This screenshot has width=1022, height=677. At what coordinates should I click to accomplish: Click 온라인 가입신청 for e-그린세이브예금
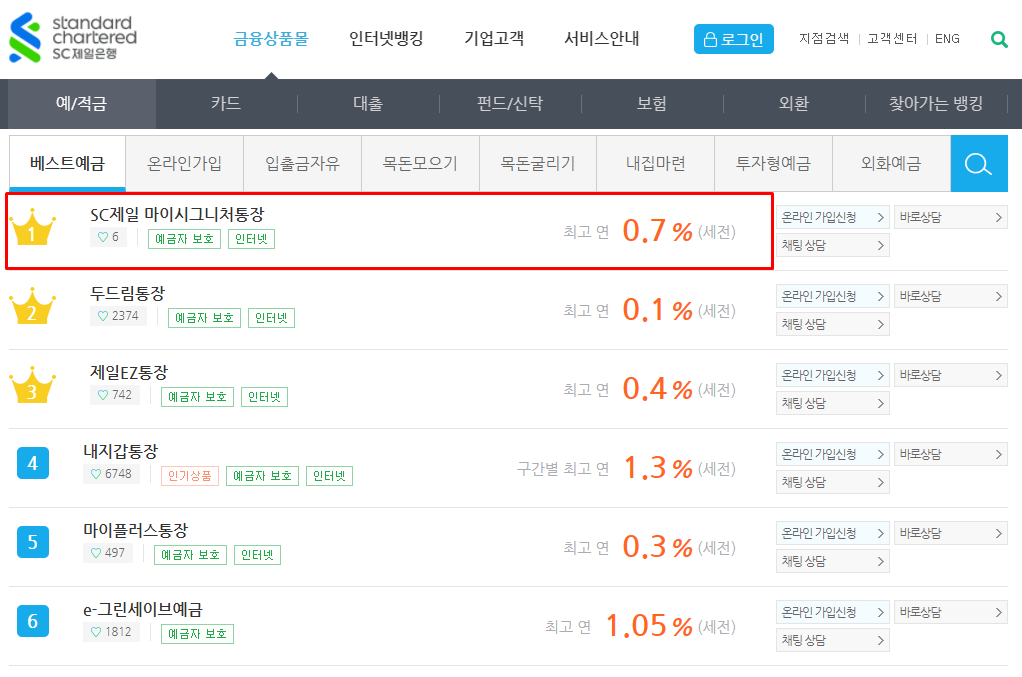click(x=833, y=612)
